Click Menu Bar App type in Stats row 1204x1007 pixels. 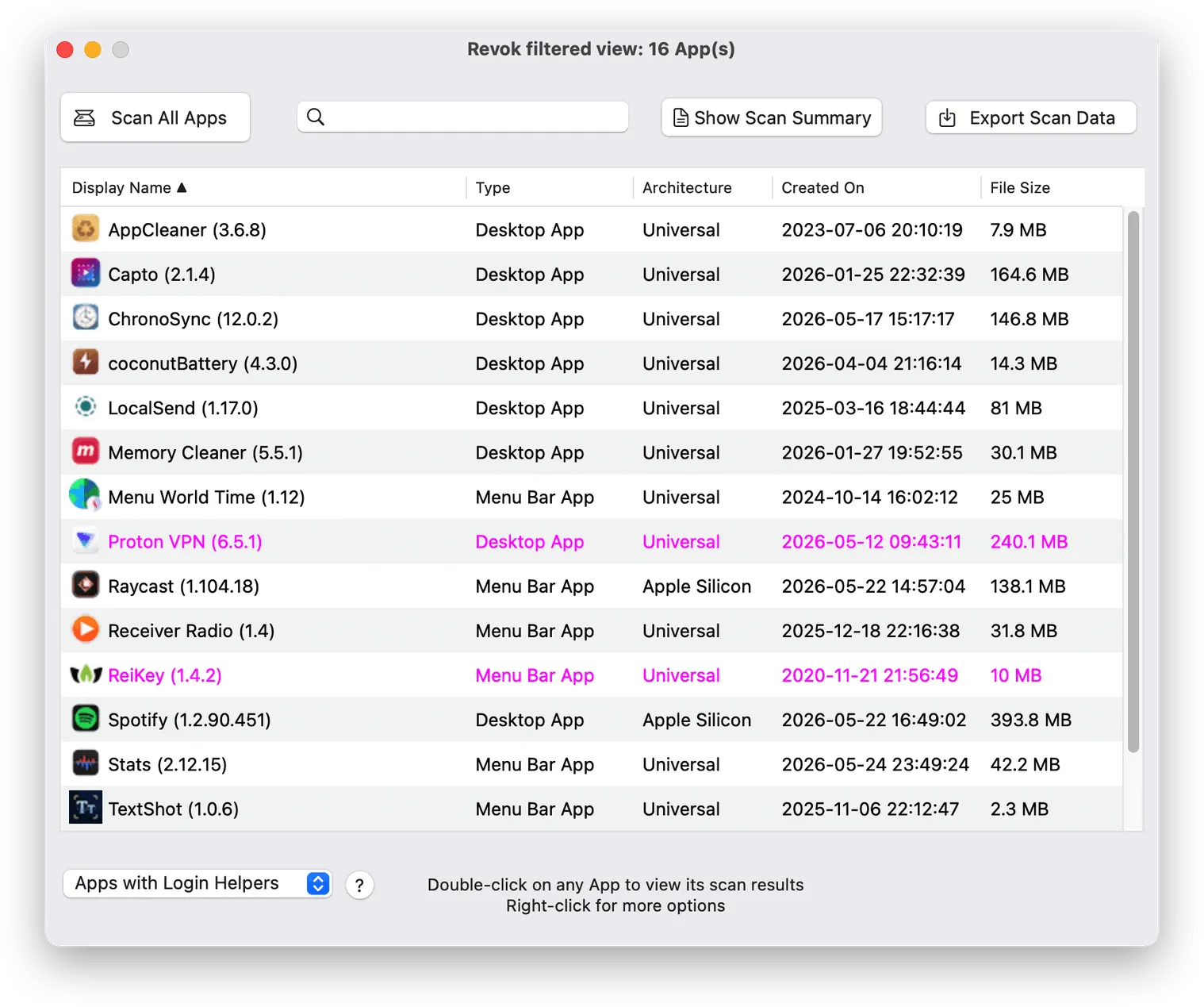pyautogui.click(x=535, y=764)
